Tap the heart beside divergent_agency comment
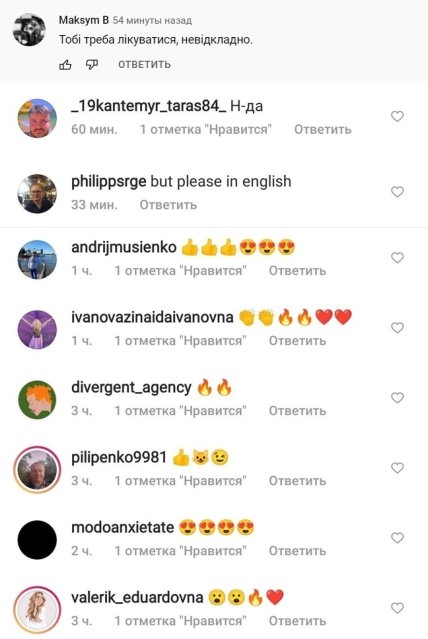The height and width of the screenshot is (639, 428). (x=397, y=398)
